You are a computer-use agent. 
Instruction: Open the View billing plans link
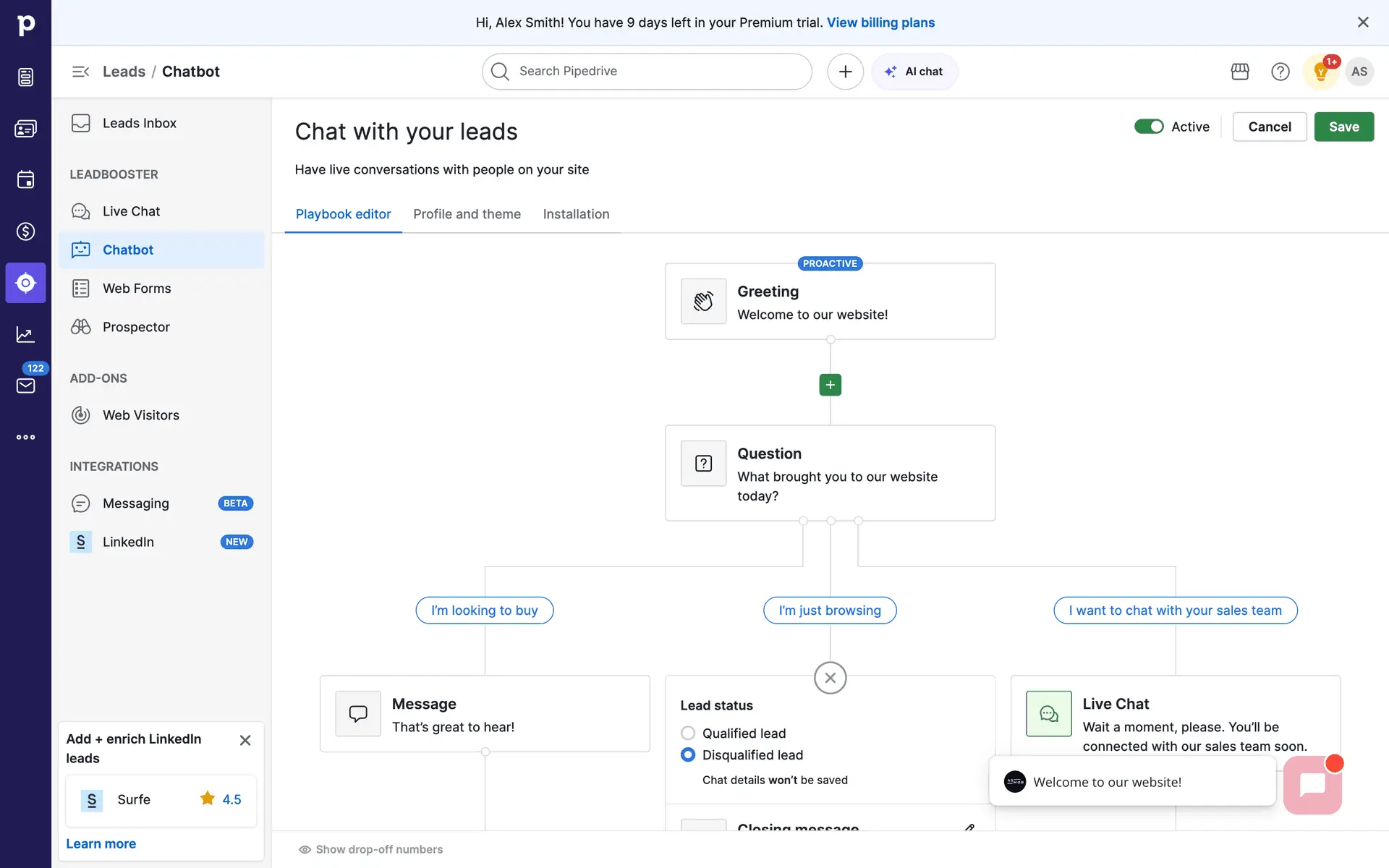(880, 22)
